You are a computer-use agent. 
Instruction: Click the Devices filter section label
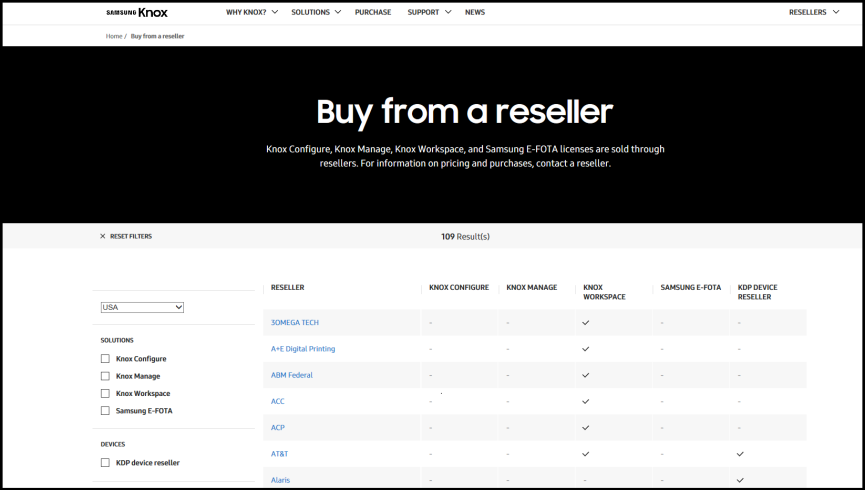click(x=113, y=444)
